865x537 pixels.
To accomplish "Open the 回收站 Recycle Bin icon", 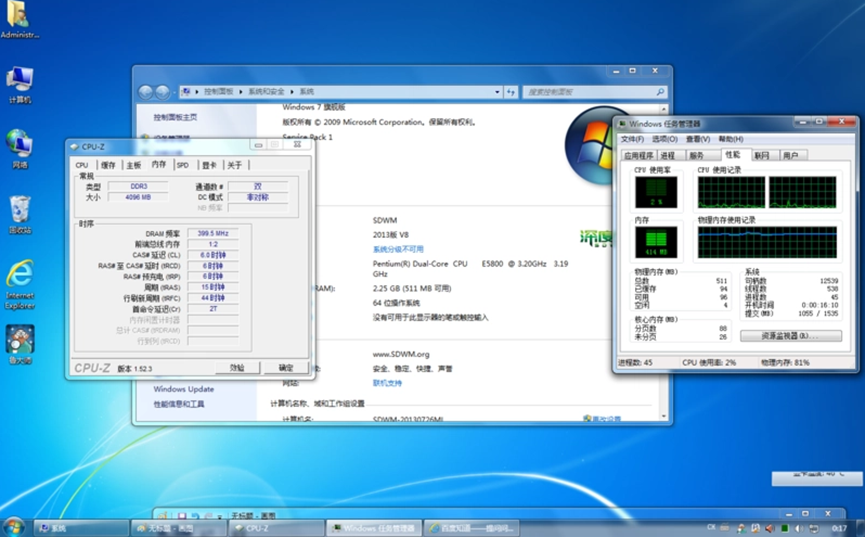I will 20,215.
